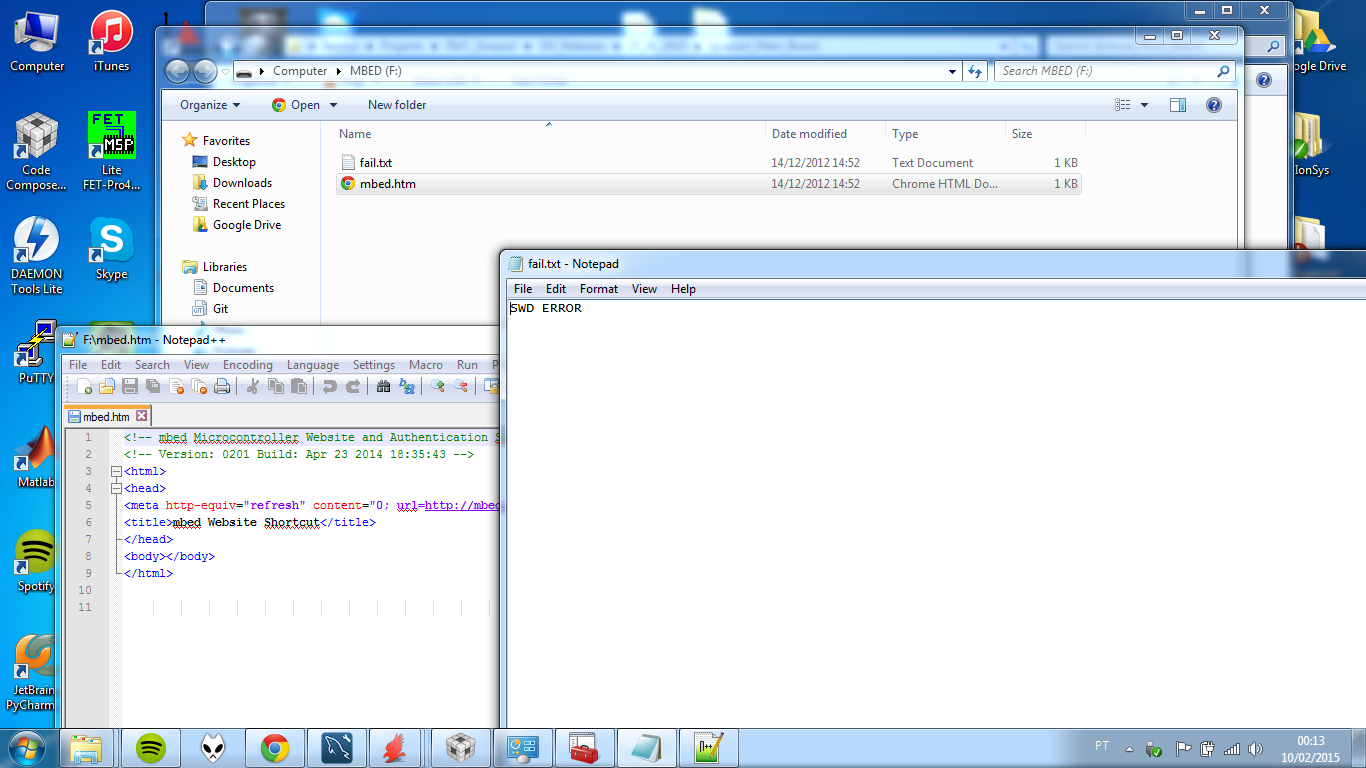
Task: Click the Open file folder icon in Notepad++
Action: click(106, 387)
